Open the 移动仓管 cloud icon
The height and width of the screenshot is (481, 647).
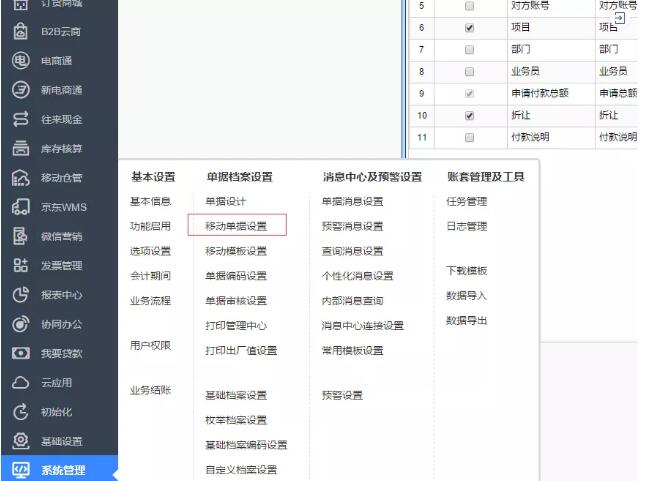click(21, 178)
